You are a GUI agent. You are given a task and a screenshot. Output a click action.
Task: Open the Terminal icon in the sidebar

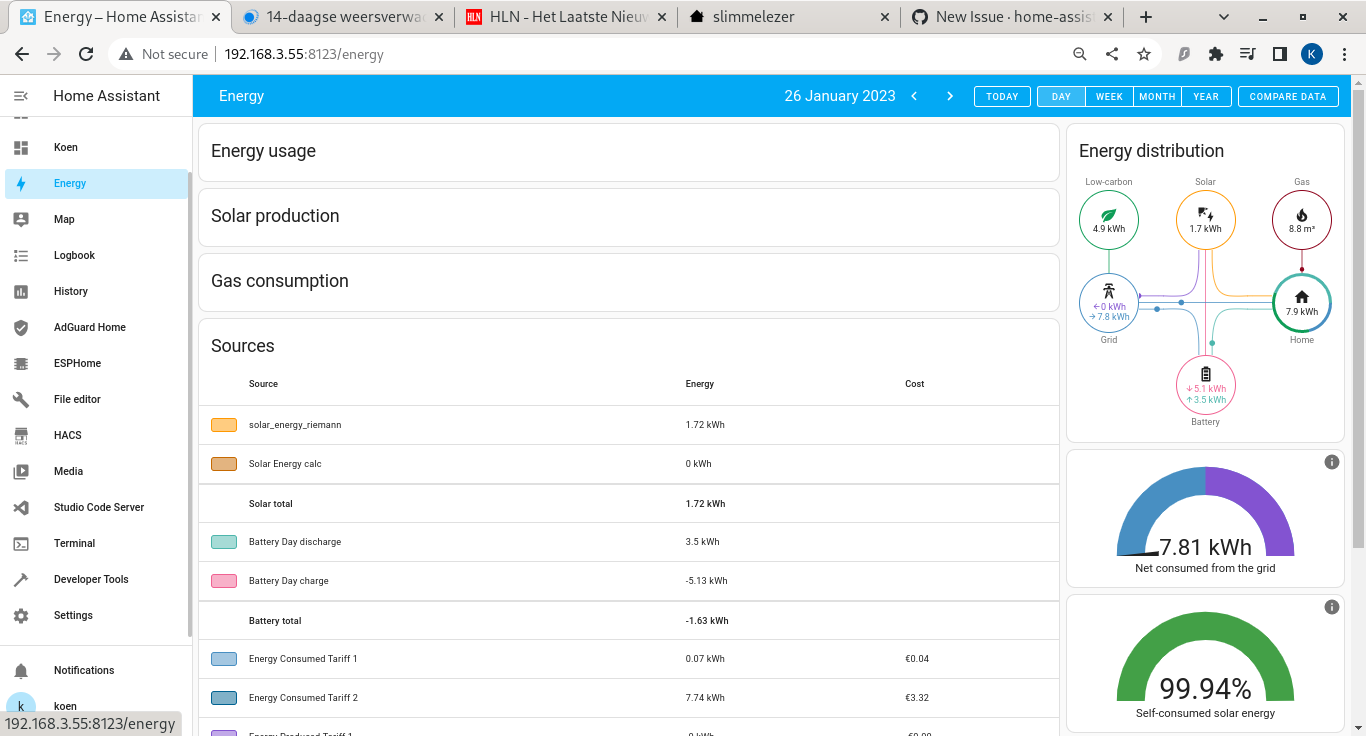[22, 543]
